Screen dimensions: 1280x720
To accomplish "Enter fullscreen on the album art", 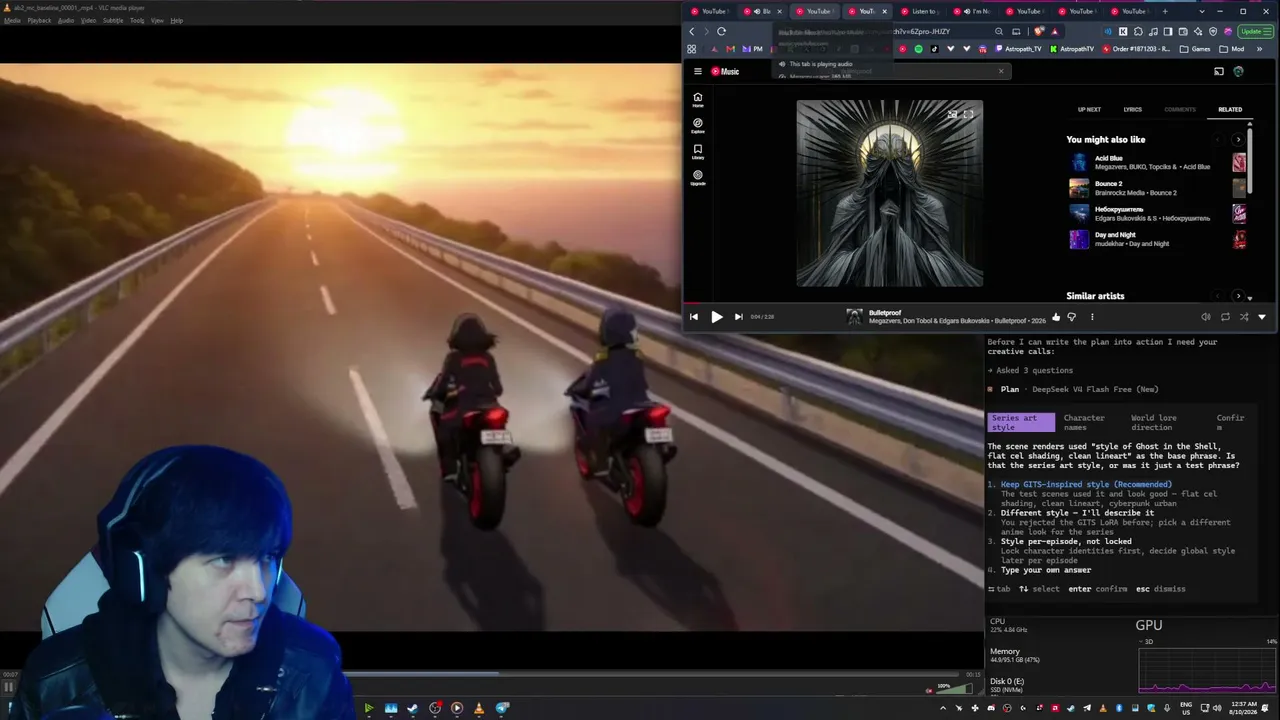I will tap(968, 114).
